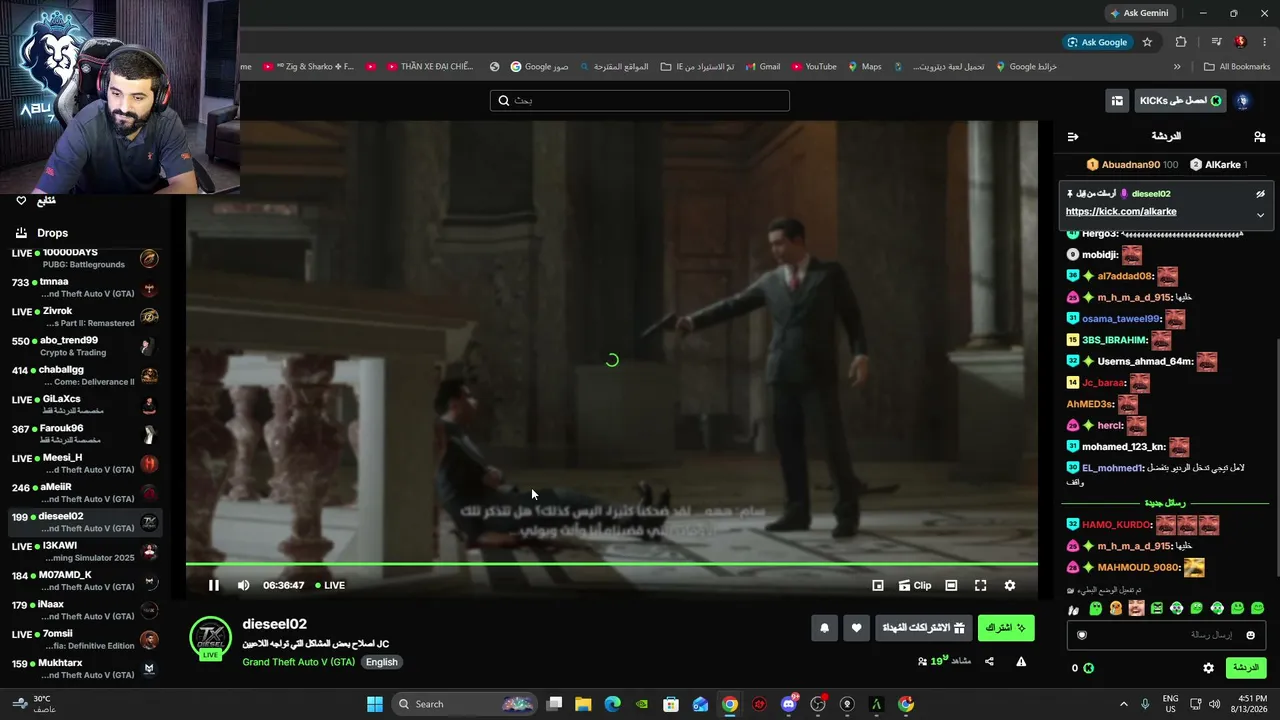Open the leaderboard gift shop icon
This screenshot has height=720, width=1280.
pyautogui.click(x=1117, y=101)
